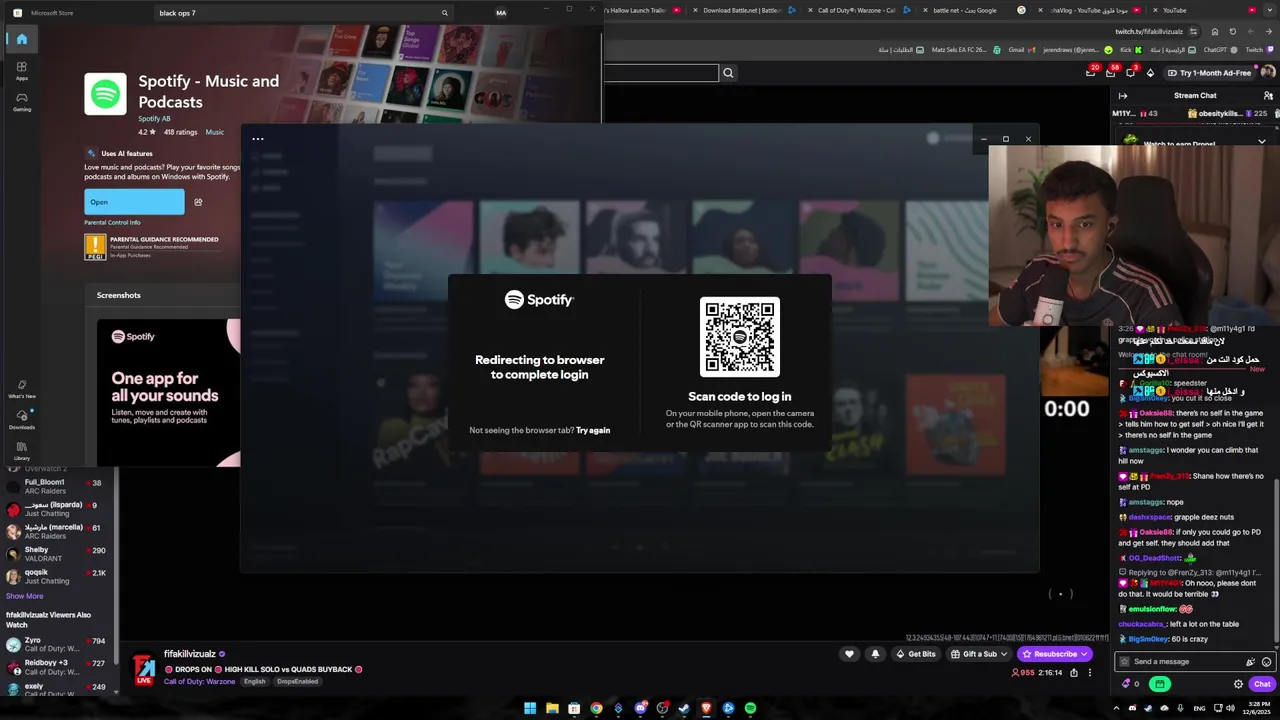The height and width of the screenshot is (720, 1280).
Task: Open more options dots under stream
Action: 1090,673
